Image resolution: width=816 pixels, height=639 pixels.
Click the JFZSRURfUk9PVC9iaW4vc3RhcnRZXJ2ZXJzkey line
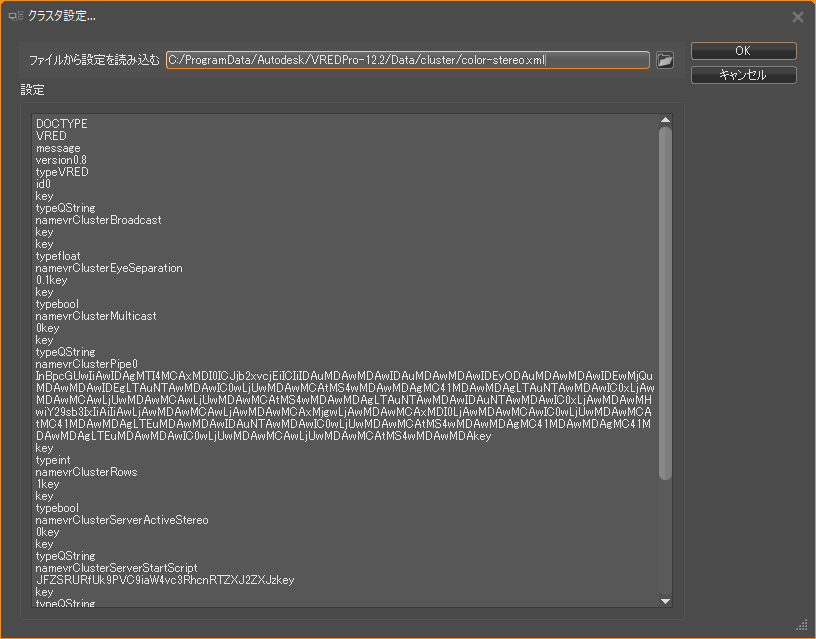165,580
